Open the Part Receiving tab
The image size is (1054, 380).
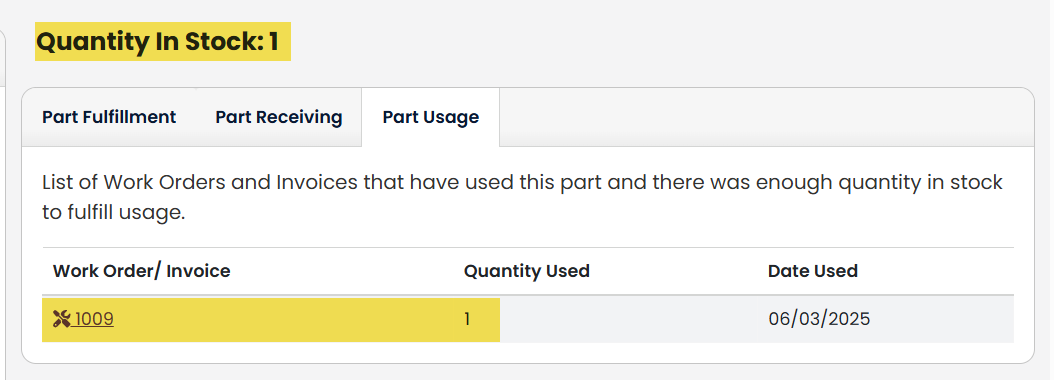coord(279,117)
